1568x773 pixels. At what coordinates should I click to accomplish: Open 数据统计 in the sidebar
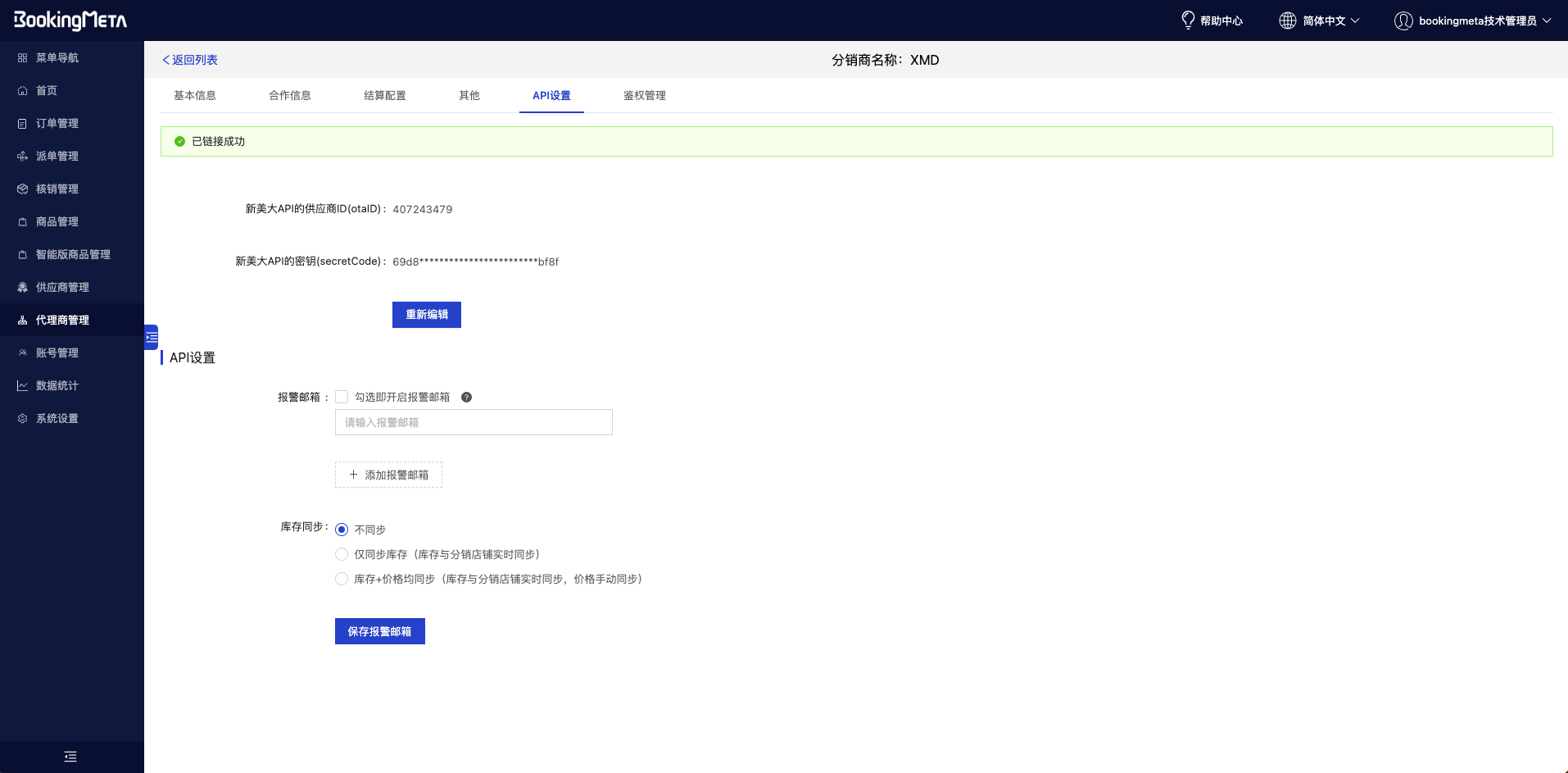click(57, 385)
